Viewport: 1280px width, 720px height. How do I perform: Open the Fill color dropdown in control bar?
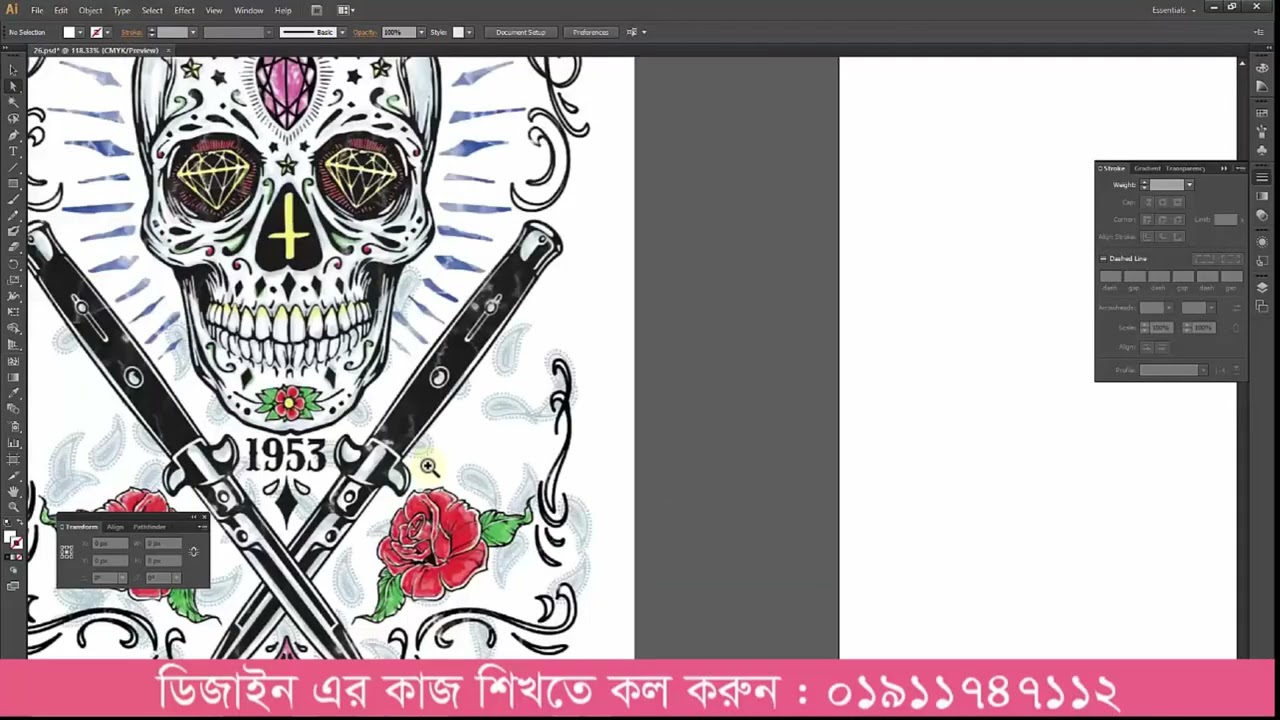coord(81,32)
